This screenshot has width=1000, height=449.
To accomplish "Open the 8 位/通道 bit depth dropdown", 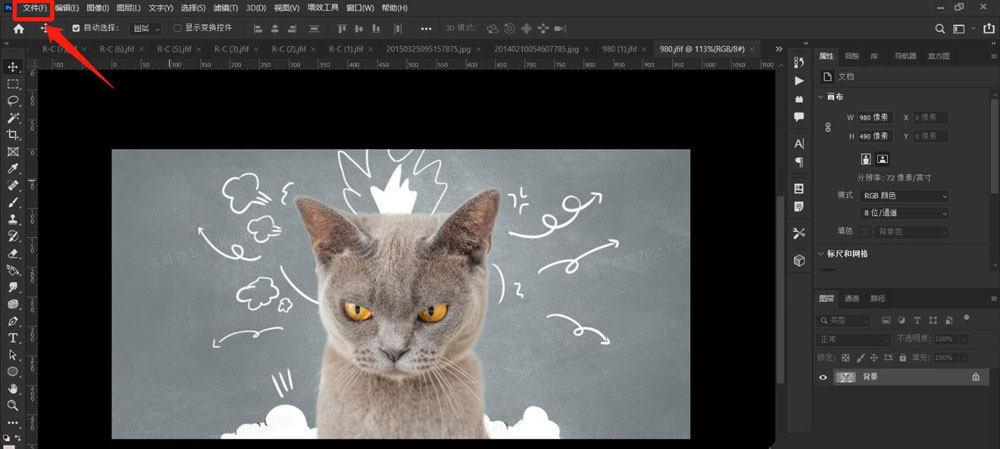I will [x=904, y=213].
